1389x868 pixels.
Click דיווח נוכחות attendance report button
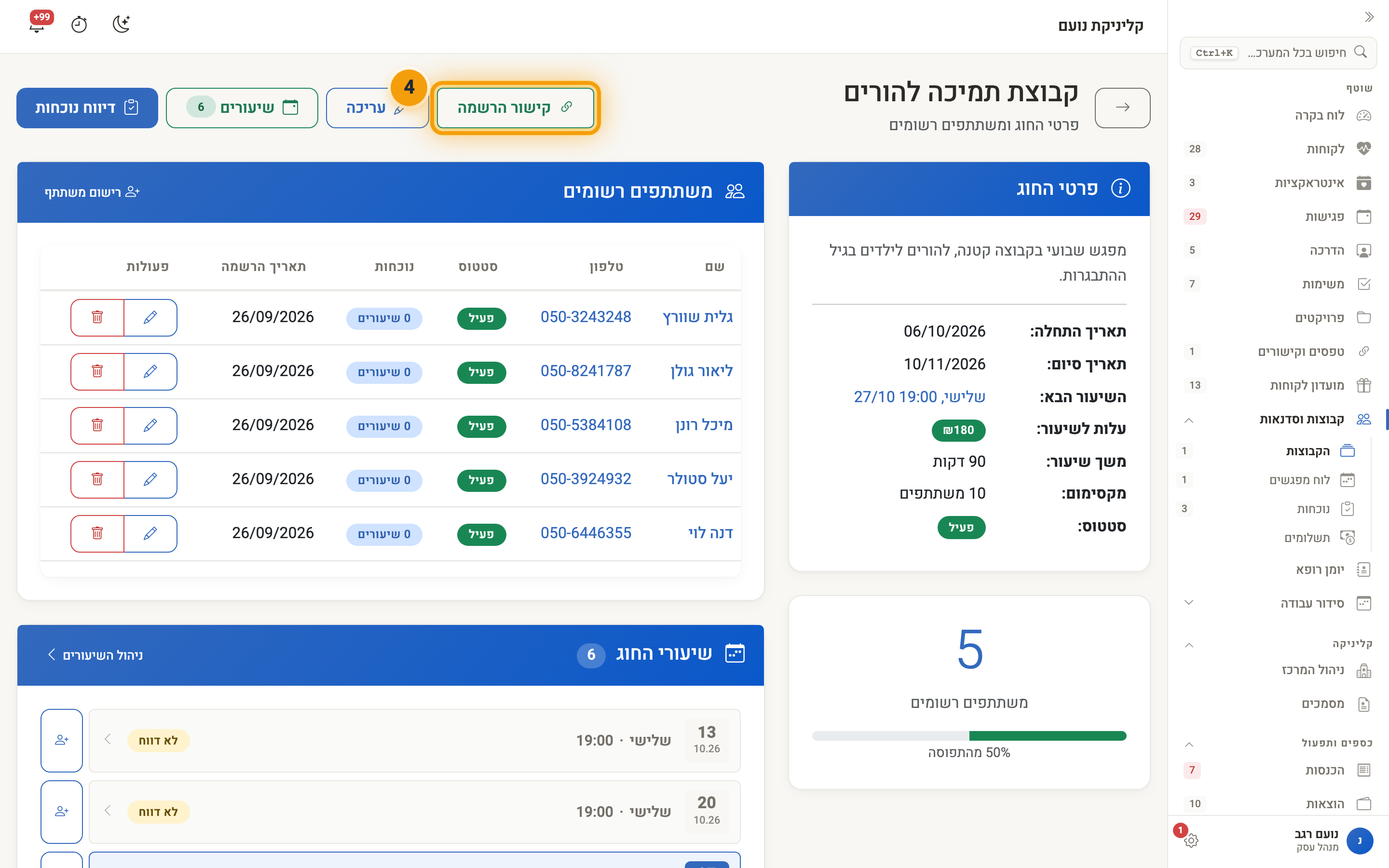pos(87,108)
